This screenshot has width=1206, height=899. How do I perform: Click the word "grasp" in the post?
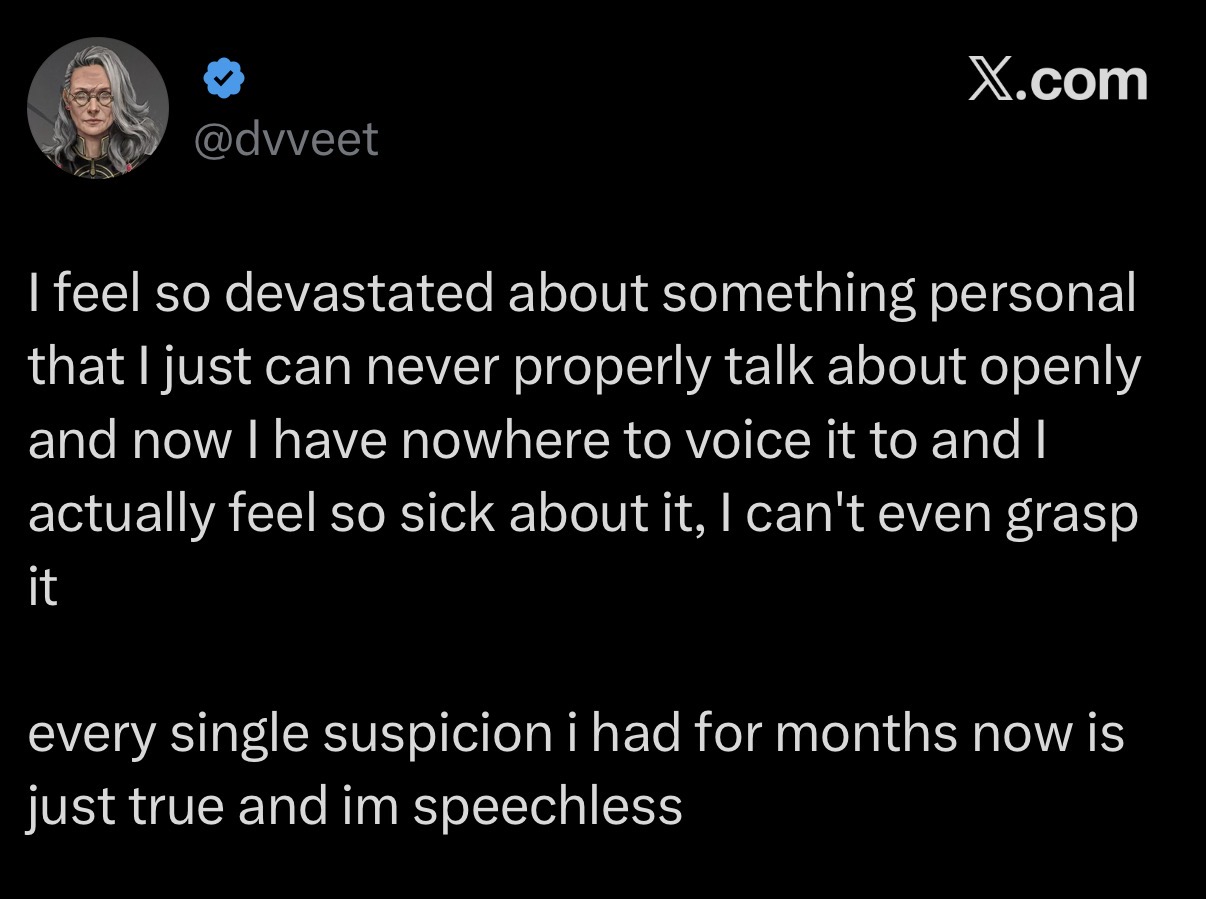click(1073, 516)
